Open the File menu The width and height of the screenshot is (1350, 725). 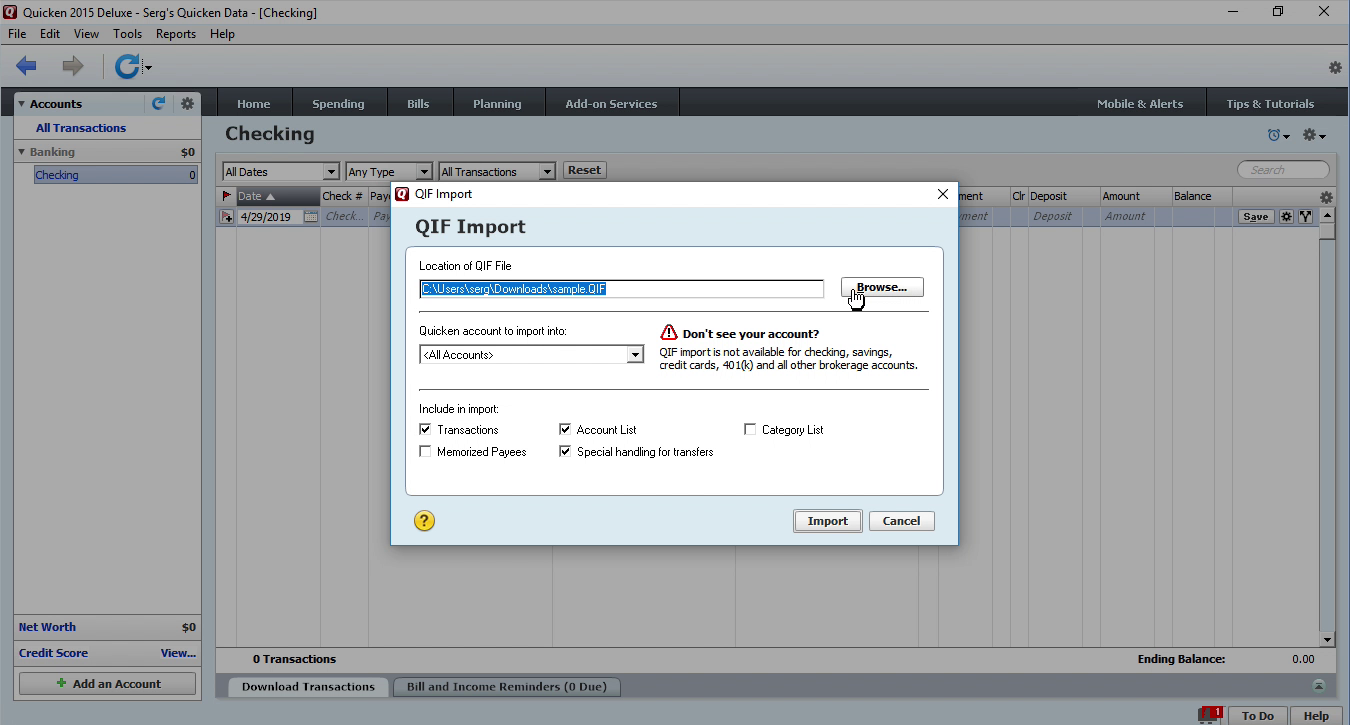pos(17,34)
